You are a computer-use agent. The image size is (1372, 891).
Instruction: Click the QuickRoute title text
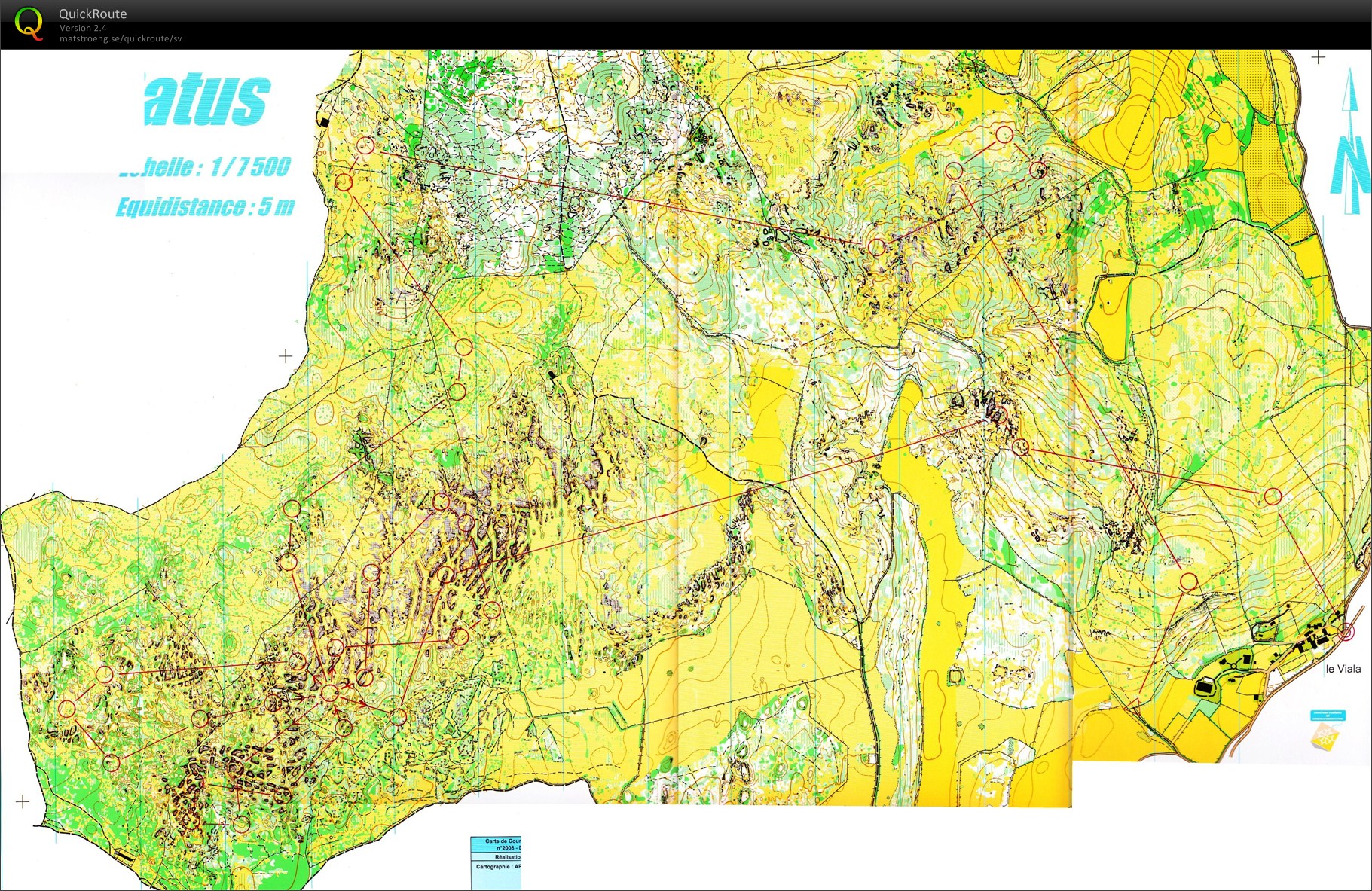93,14
